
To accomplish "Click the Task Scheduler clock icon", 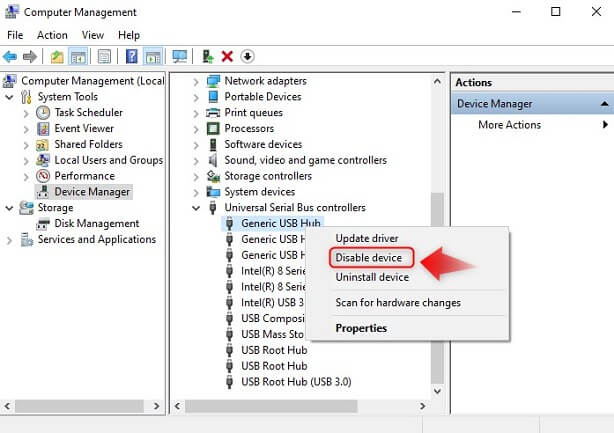I will point(43,113).
